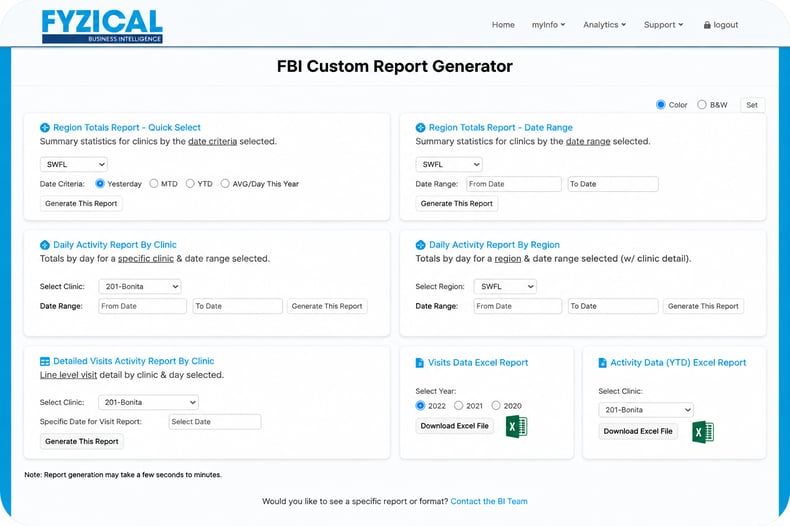Select AVG/Day This Year option
The image size is (790, 526).
point(225,183)
